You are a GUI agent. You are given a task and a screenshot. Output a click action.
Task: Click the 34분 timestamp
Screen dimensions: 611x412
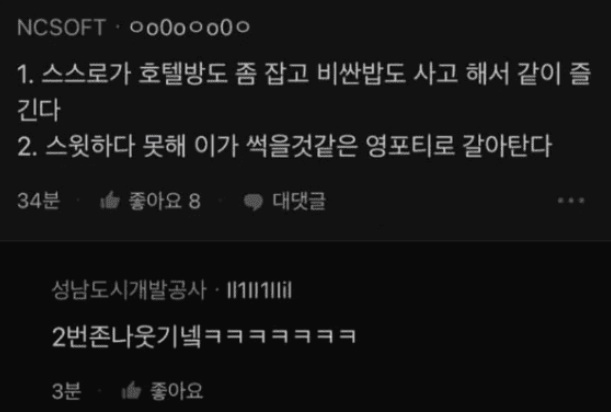point(39,201)
